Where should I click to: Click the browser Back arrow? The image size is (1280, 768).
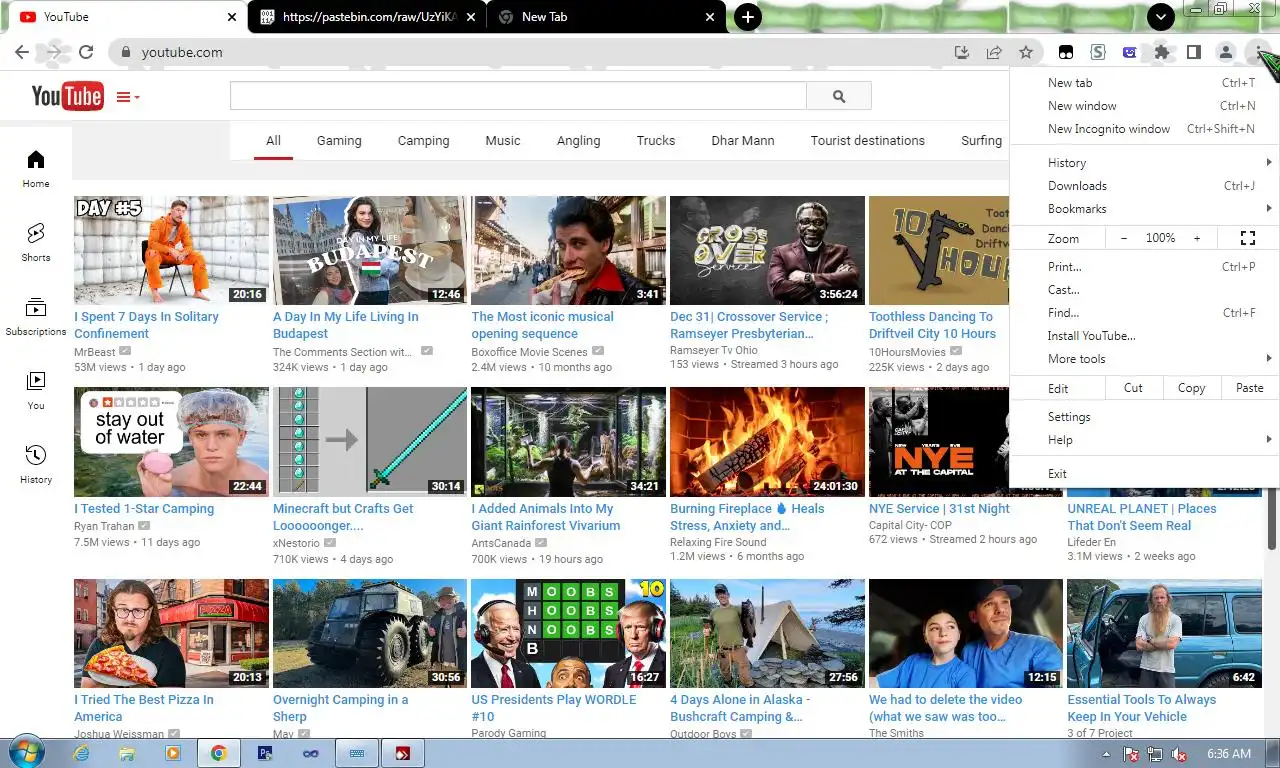click(x=22, y=52)
